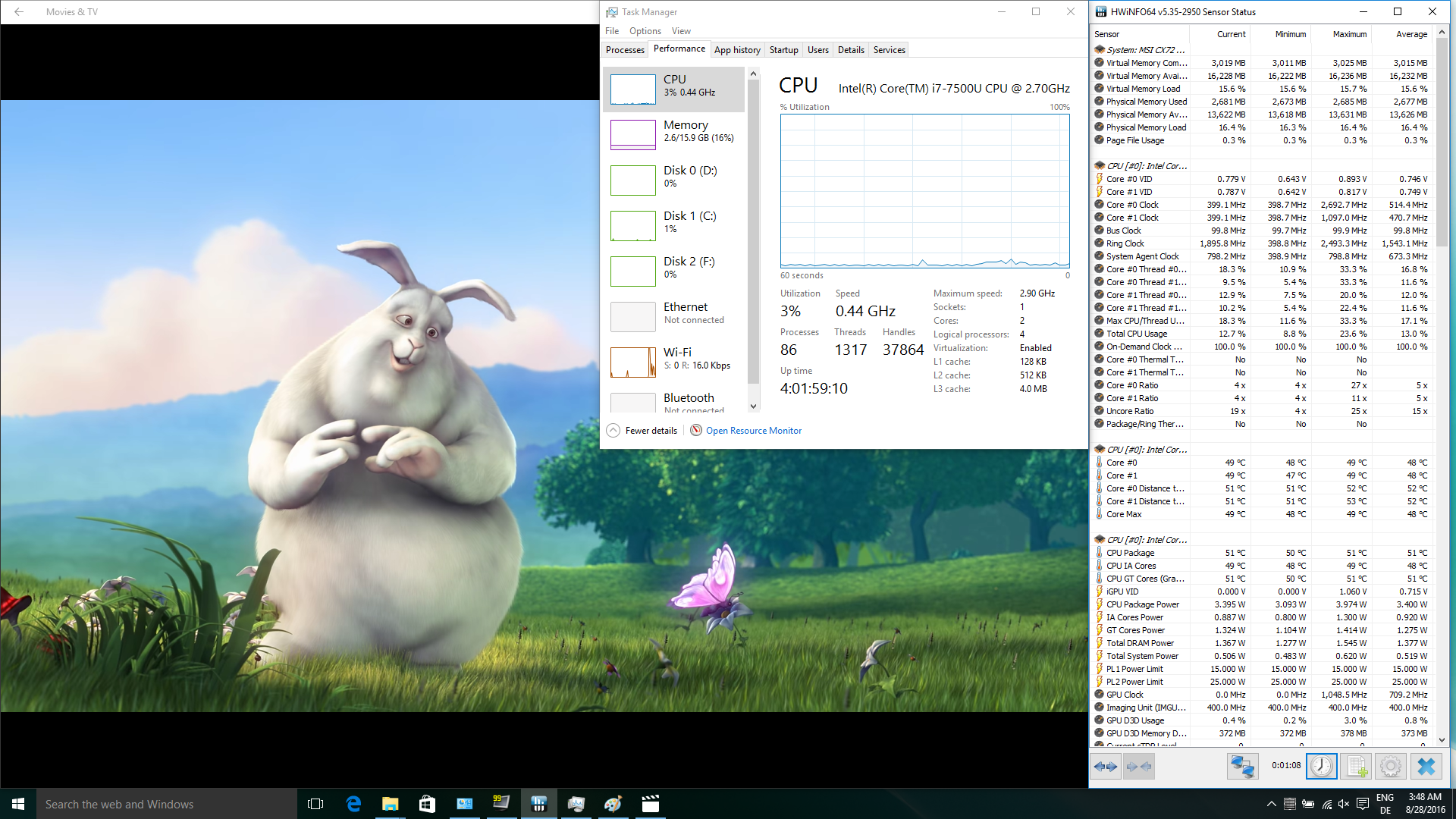Show hidden system tray icons chevron
1456x819 pixels.
(1271, 804)
